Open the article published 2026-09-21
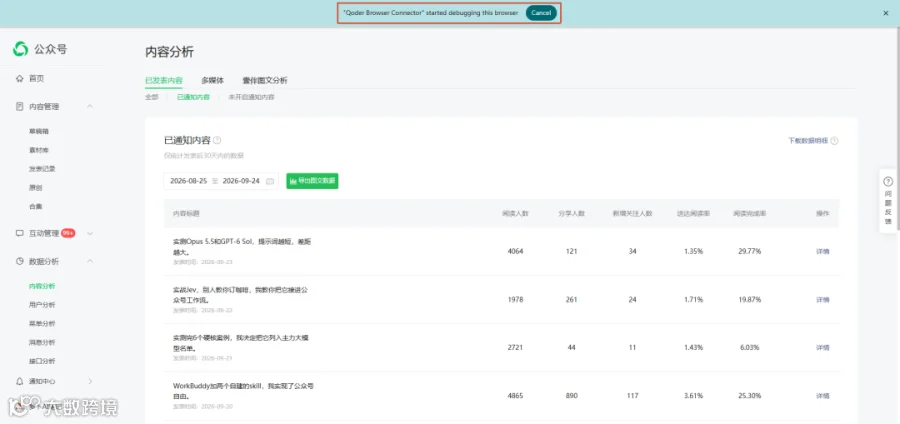Image resolution: width=900 pixels, height=424 pixels. coord(242,343)
